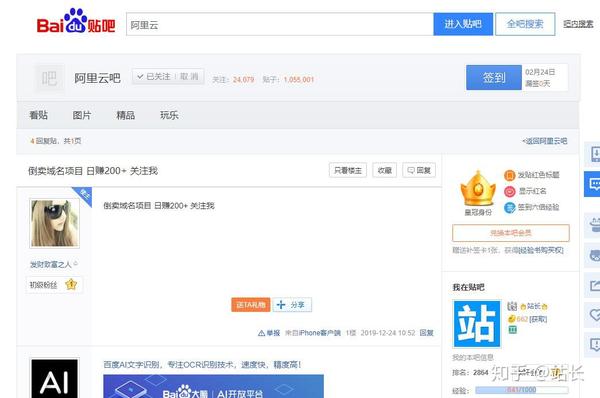Open the thread title 倒卖域名项目 日赚200+ 关注我

pos(93,171)
